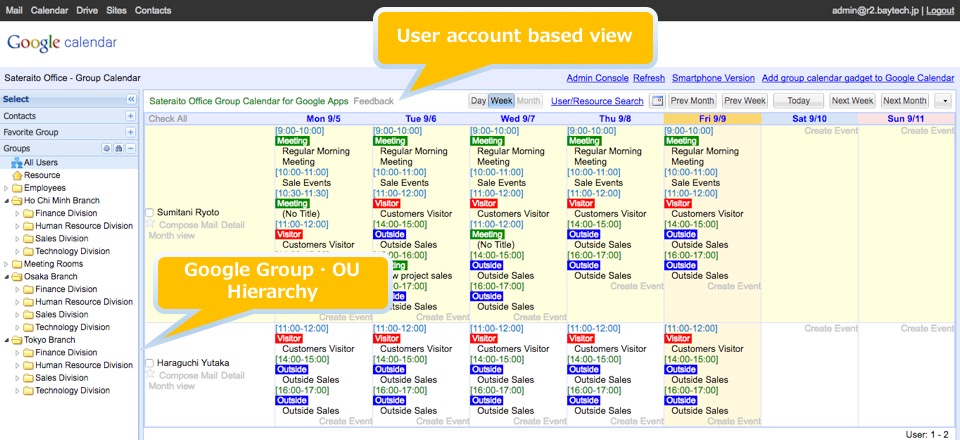Click the favorite star under Sumitani Ryoto
Screen dimensions: 960x440
(150, 224)
